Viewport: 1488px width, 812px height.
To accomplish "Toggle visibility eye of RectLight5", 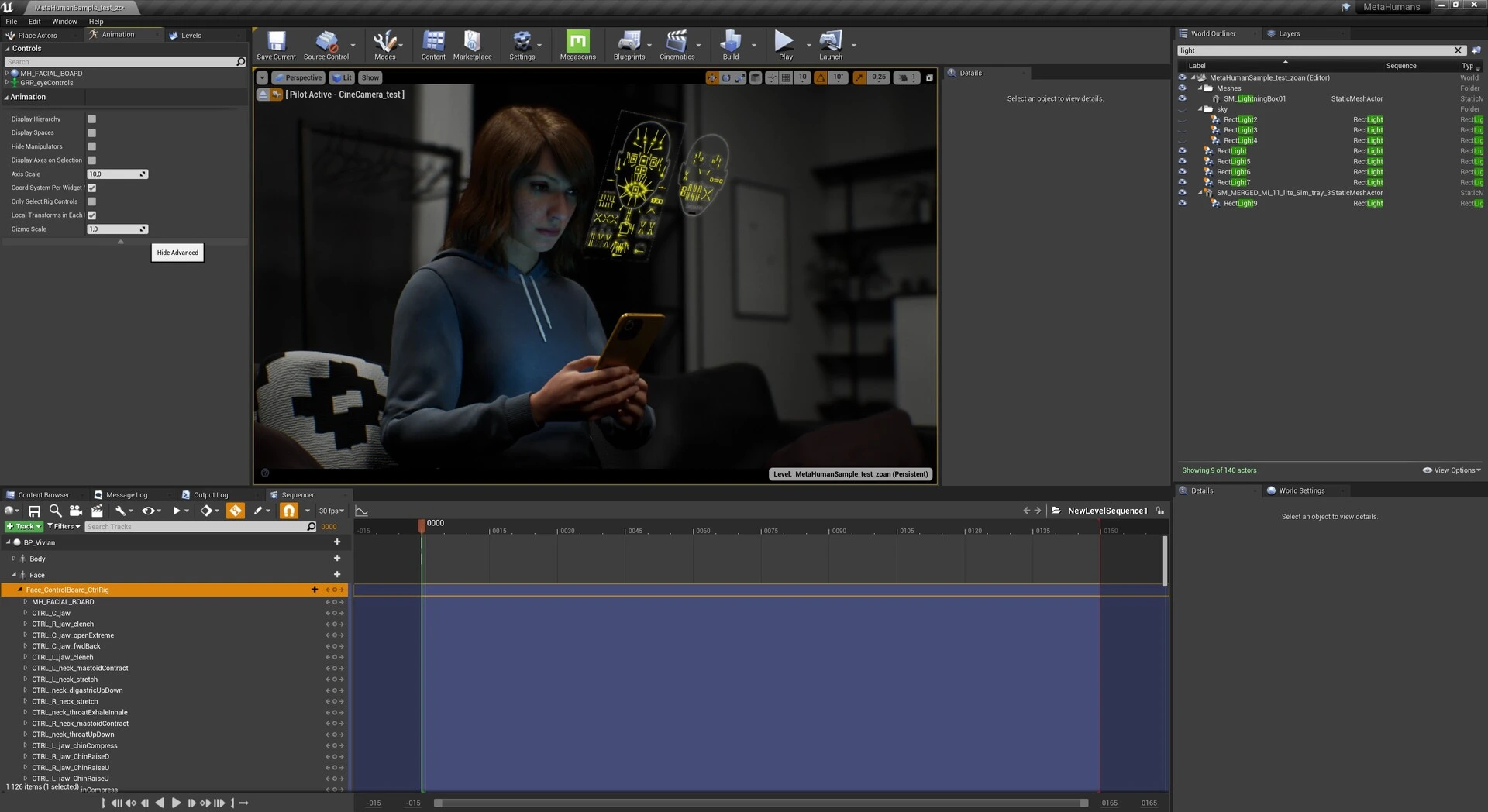I will click(x=1182, y=161).
